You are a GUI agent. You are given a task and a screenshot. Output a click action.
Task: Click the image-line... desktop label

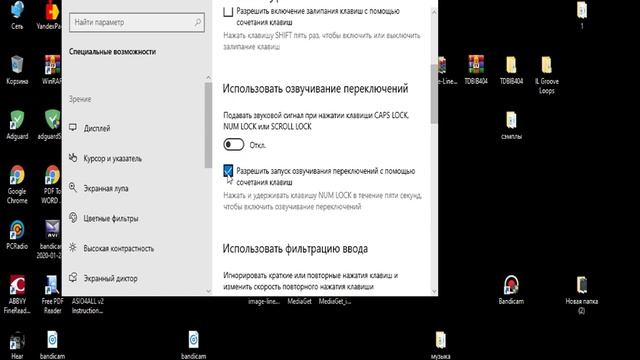pyautogui.click(x=264, y=301)
